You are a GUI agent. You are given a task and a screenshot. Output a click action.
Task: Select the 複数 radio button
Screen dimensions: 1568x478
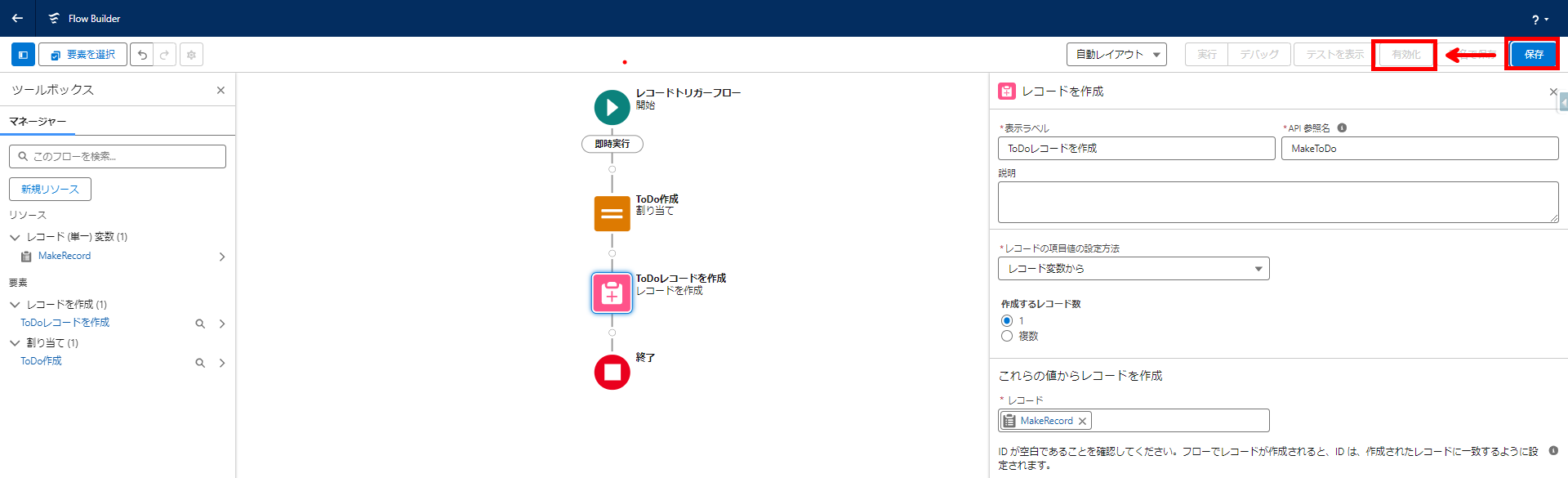point(1007,336)
